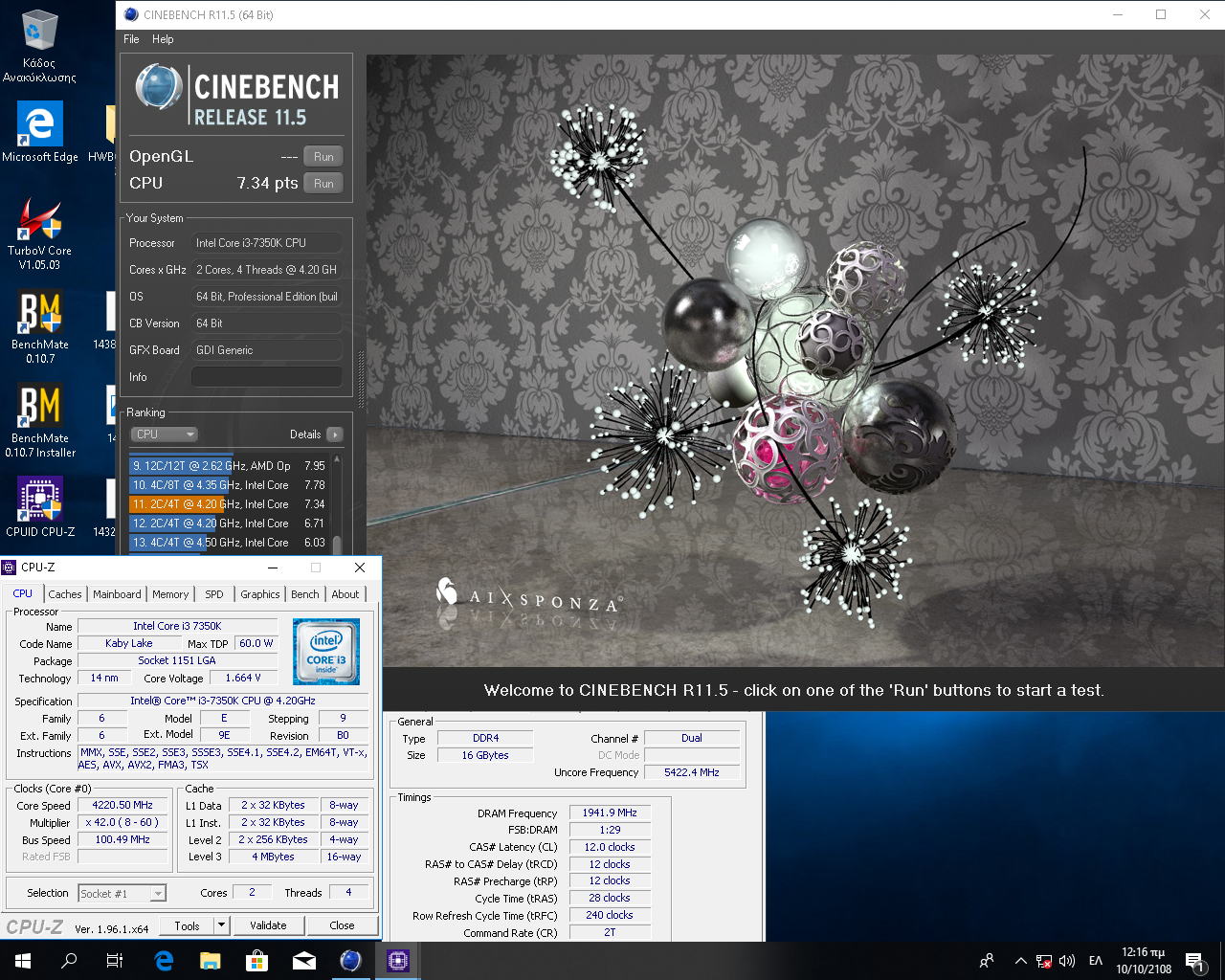The image size is (1225, 980).
Task: Launch Edge from the taskbar
Action: (164, 961)
